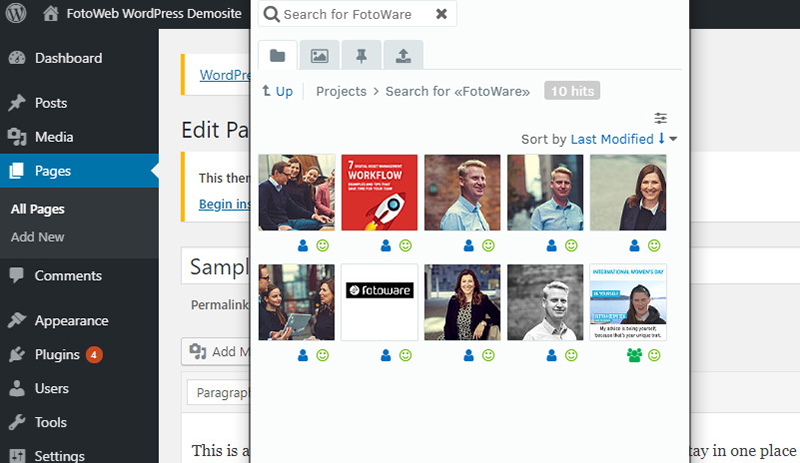Image resolution: width=800 pixels, height=463 pixels.
Task: Switch to the image tab
Action: [x=319, y=55]
